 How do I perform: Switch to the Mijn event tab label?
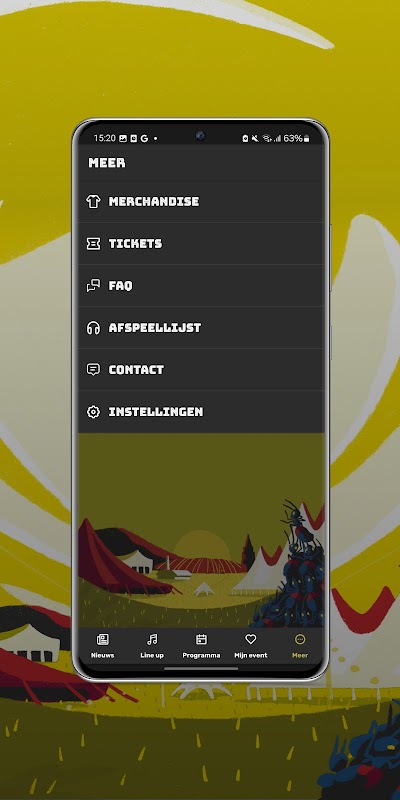click(251, 655)
